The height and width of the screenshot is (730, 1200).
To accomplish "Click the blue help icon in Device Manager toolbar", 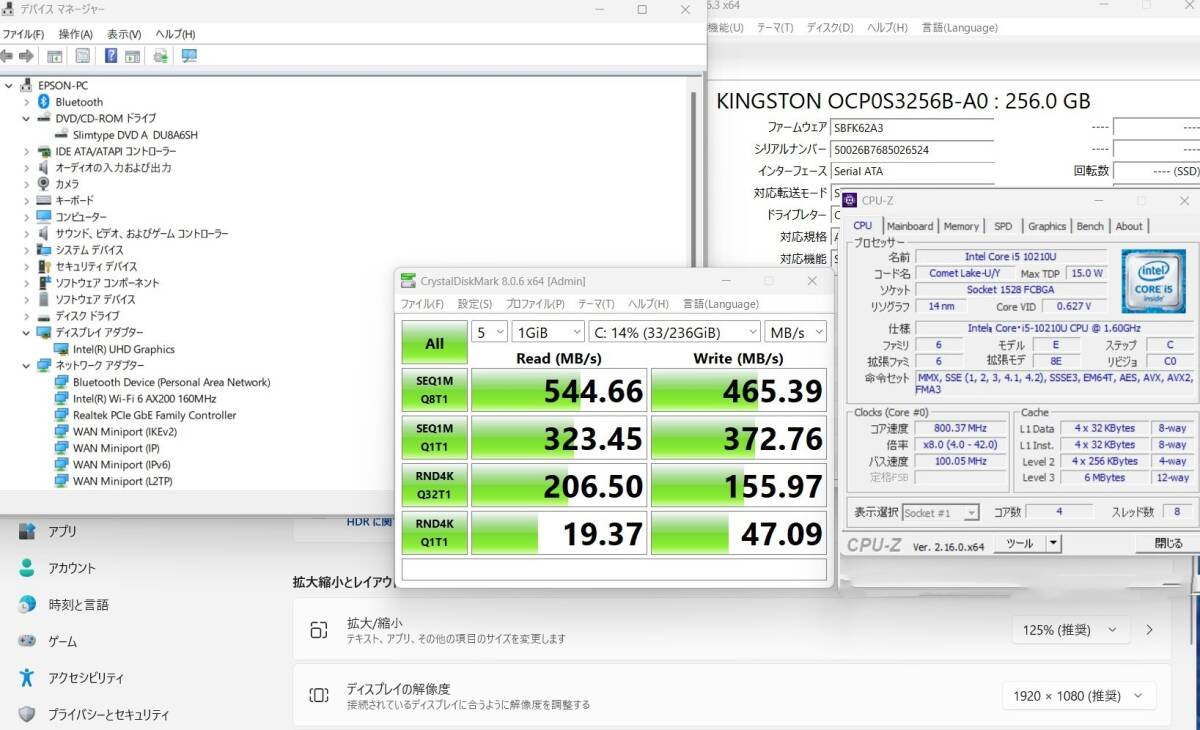I will click(111, 56).
